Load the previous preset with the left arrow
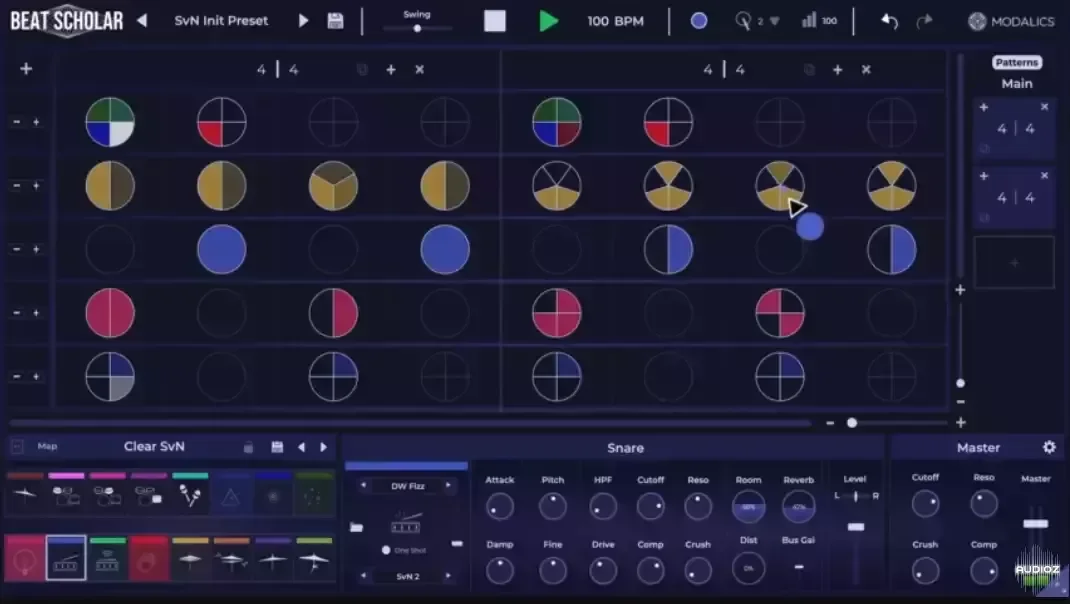Viewport: 1070px width, 604px height. [x=142, y=20]
